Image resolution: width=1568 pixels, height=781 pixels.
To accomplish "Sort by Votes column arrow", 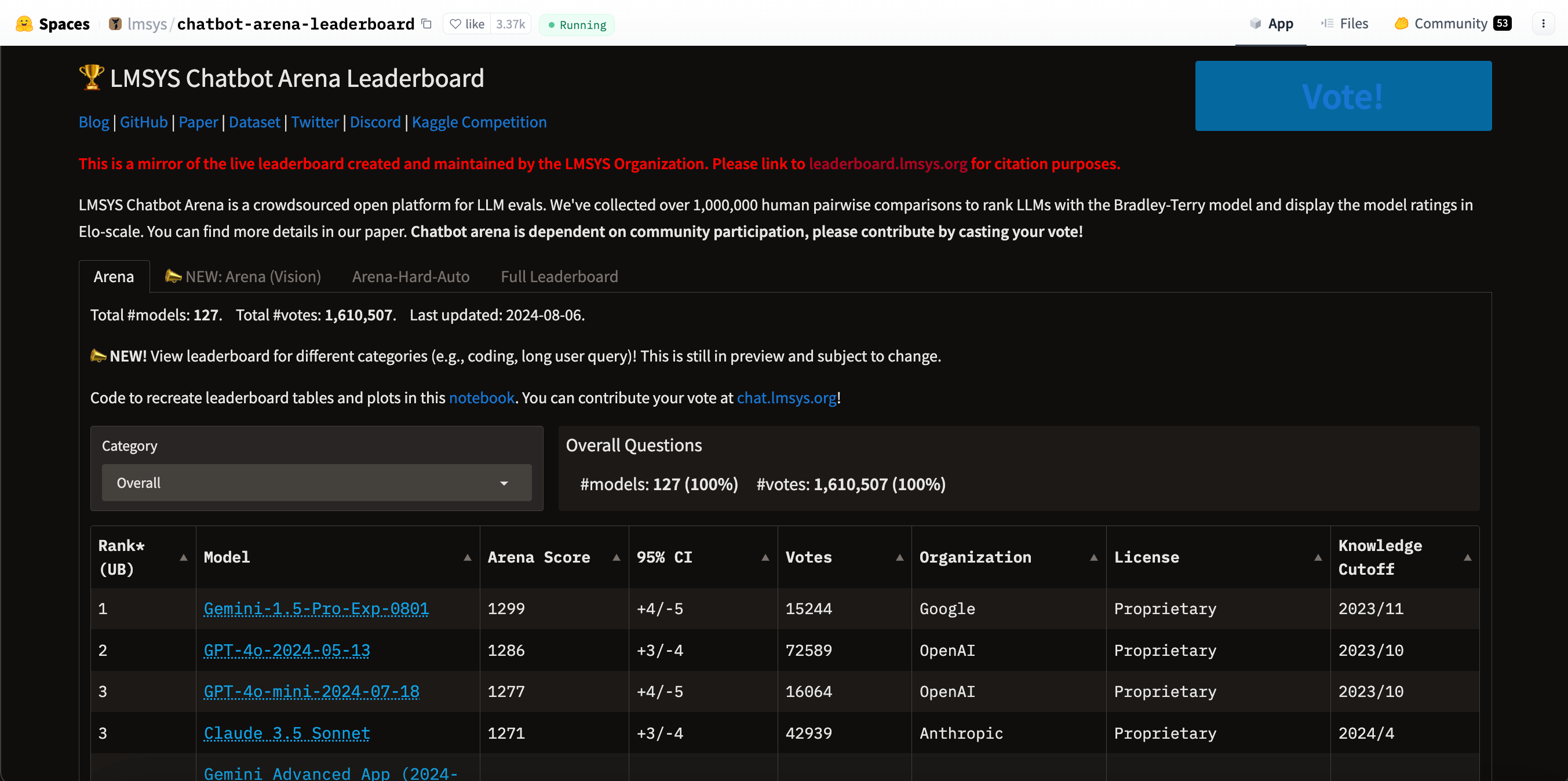I will point(899,557).
